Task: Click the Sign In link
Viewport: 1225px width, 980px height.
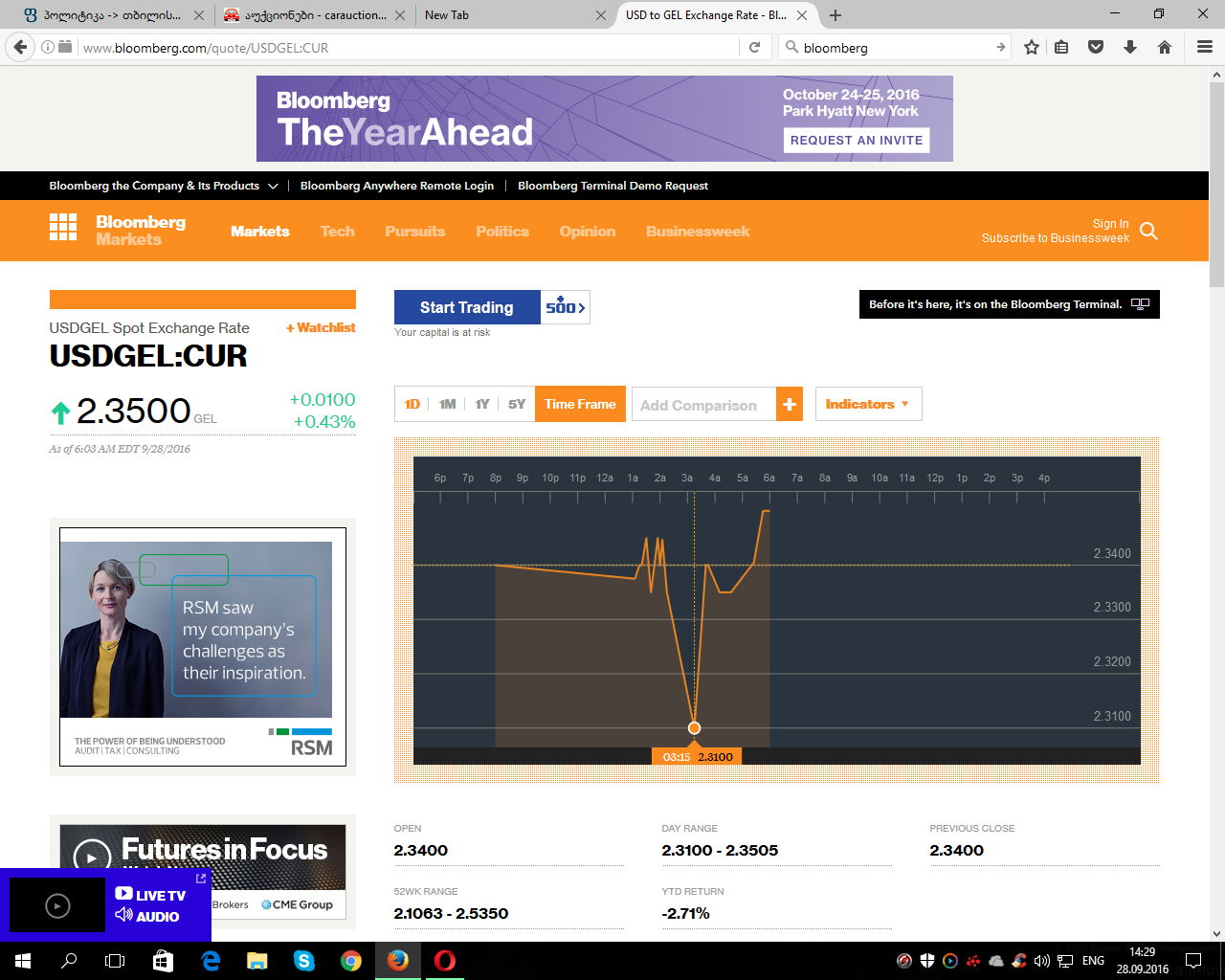Action: [x=1110, y=224]
